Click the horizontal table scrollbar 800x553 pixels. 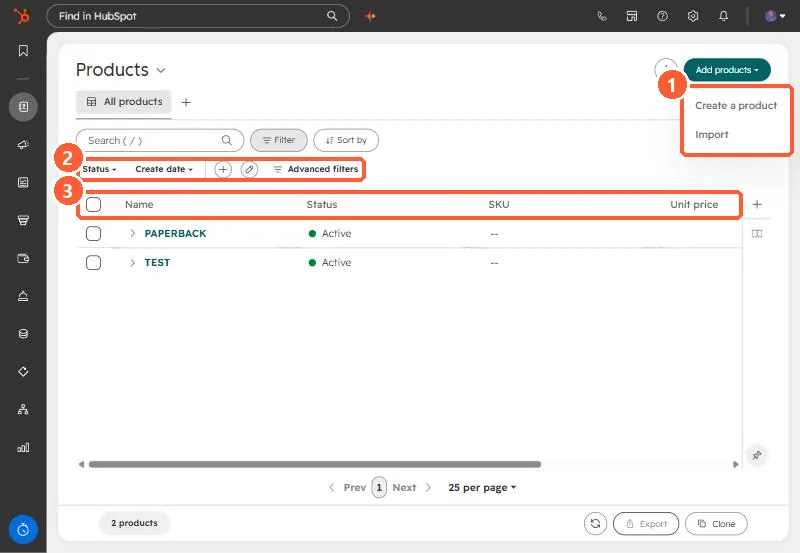315,464
